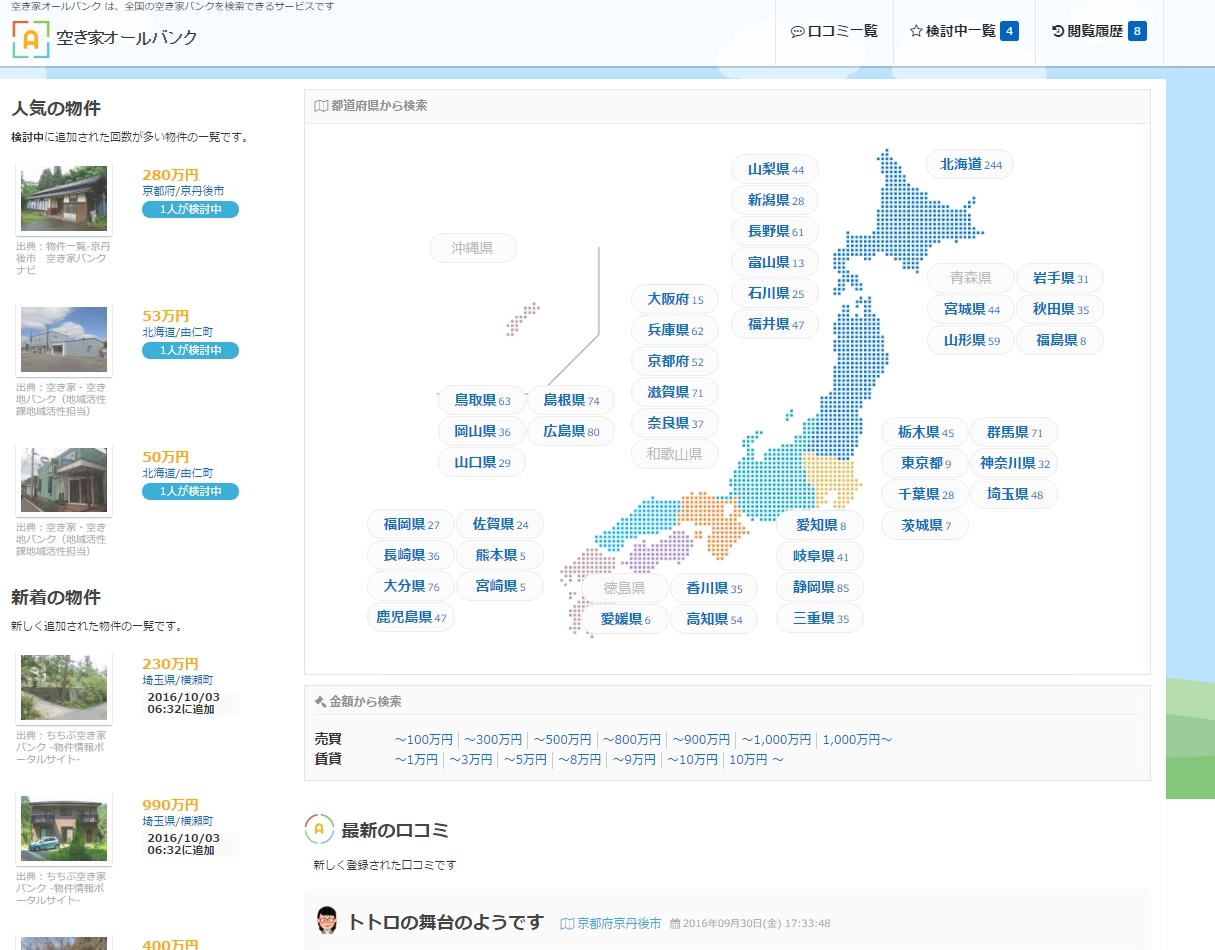Select 群馬県 prefecture button
This screenshot has width=1215, height=950.
(1014, 432)
